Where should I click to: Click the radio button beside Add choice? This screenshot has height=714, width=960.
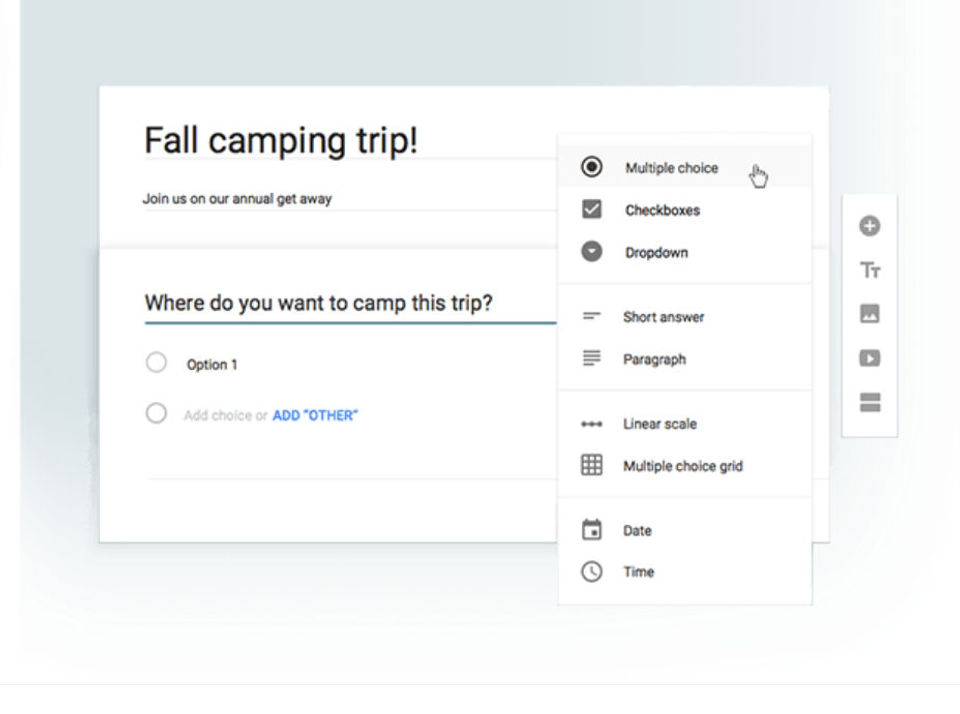pos(156,414)
